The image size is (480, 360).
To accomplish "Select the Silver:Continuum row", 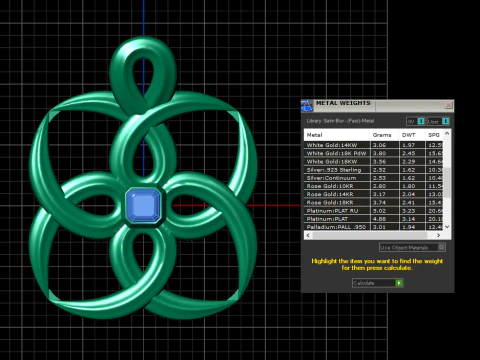I will [x=374, y=178].
